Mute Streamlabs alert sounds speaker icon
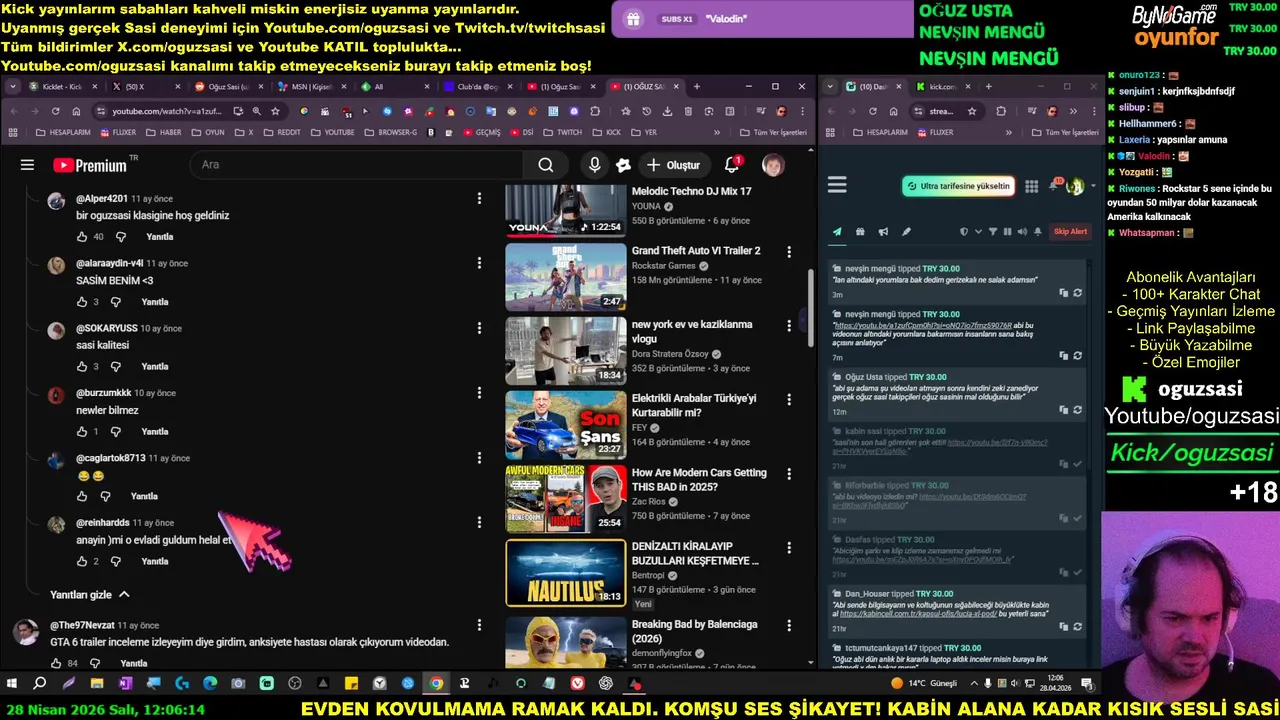 [x=1022, y=232]
